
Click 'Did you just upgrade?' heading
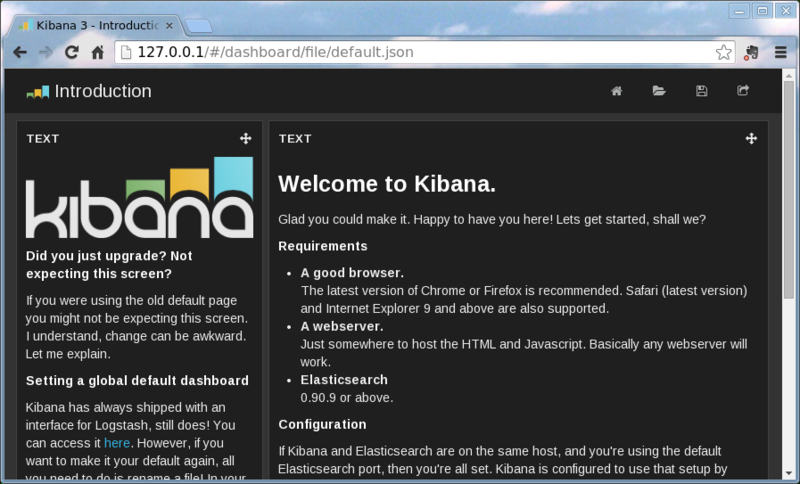pyautogui.click(x=109, y=265)
